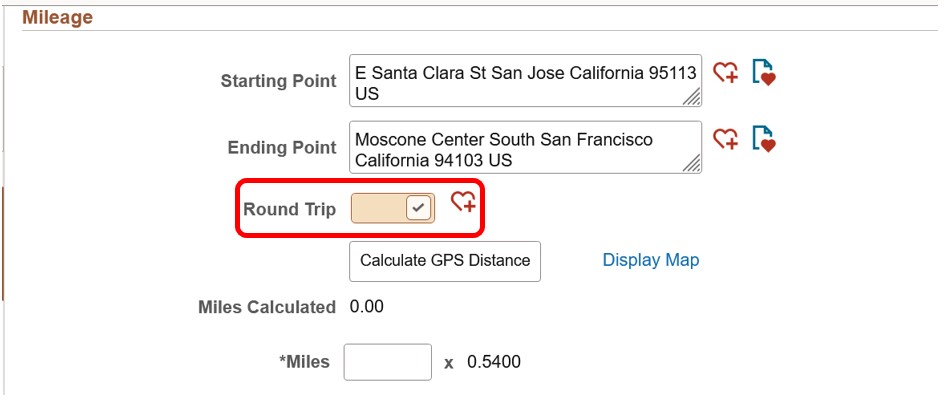Click the Ending Point label
Viewport: 950px width, 403px height.
(282, 148)
